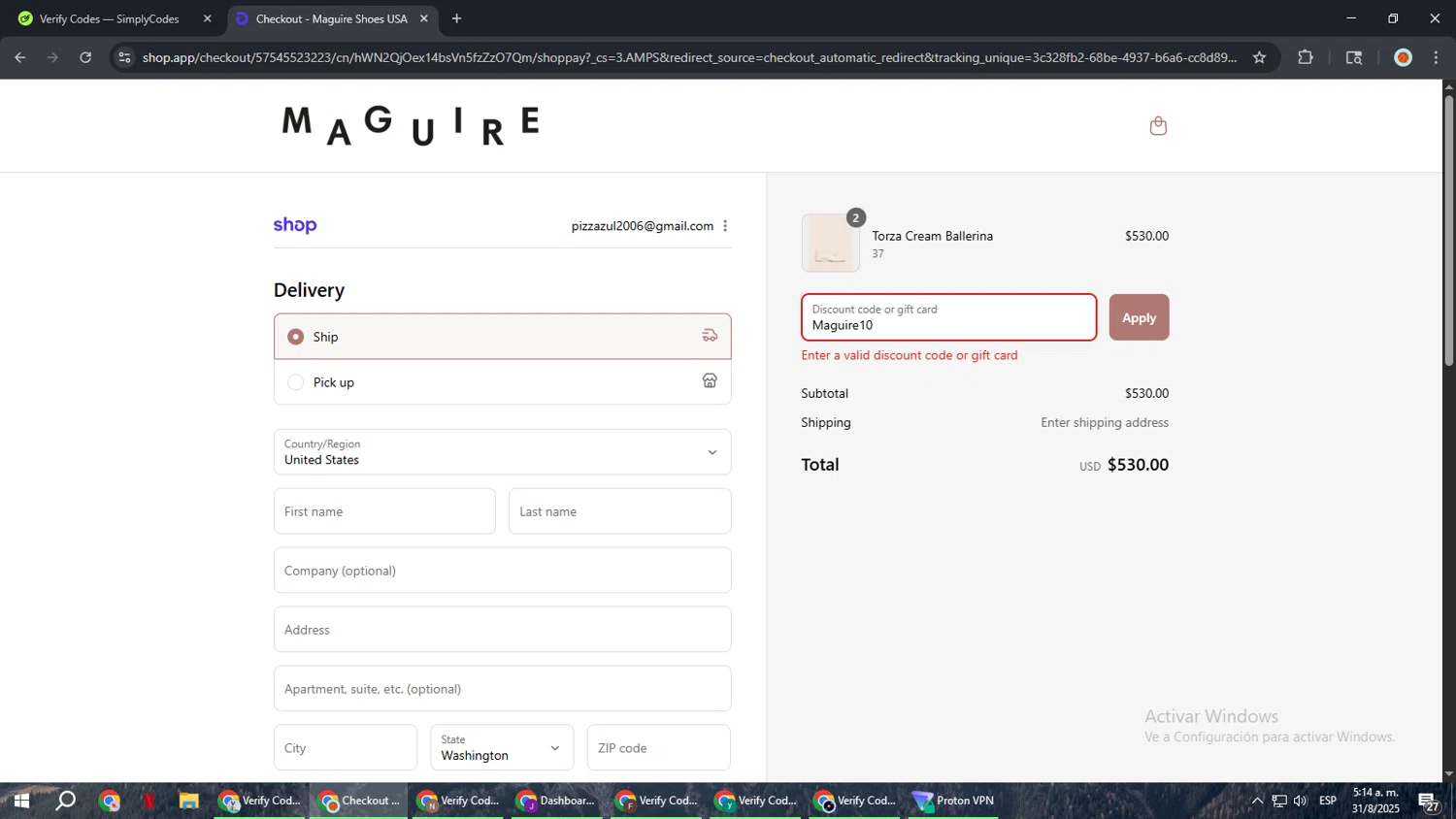View site information icon in address bar
Viewport: 1456px width, 819px height.
pos(124,57)
